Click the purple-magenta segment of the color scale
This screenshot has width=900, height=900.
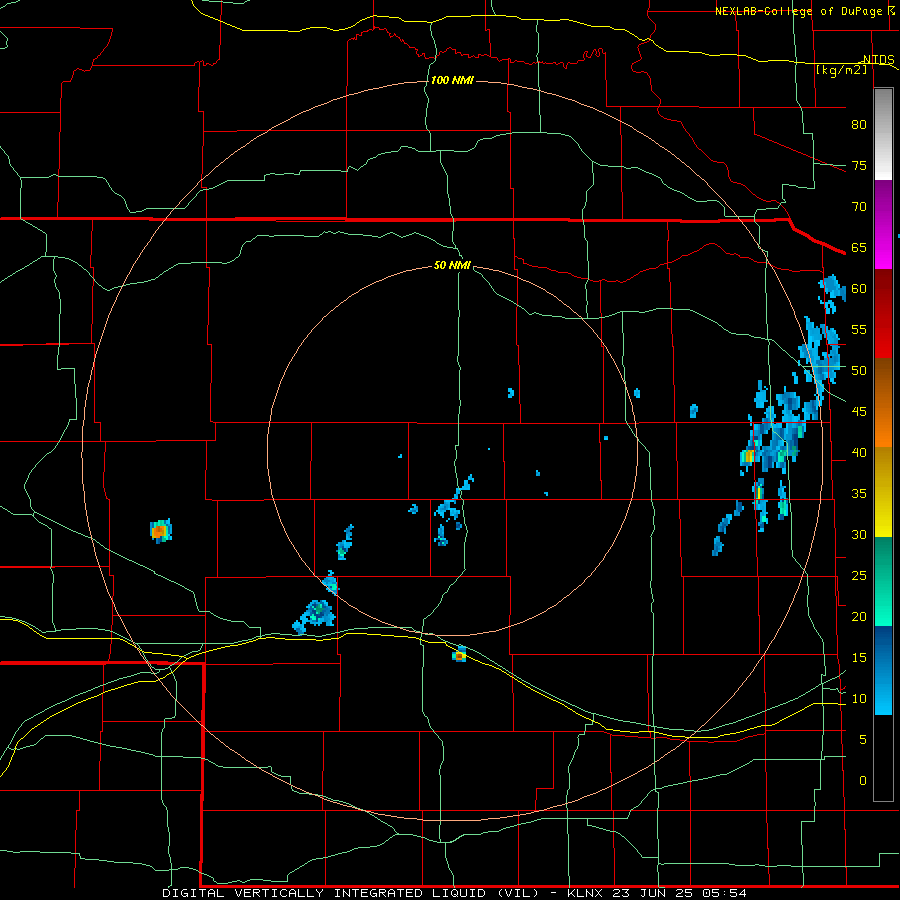883,225
